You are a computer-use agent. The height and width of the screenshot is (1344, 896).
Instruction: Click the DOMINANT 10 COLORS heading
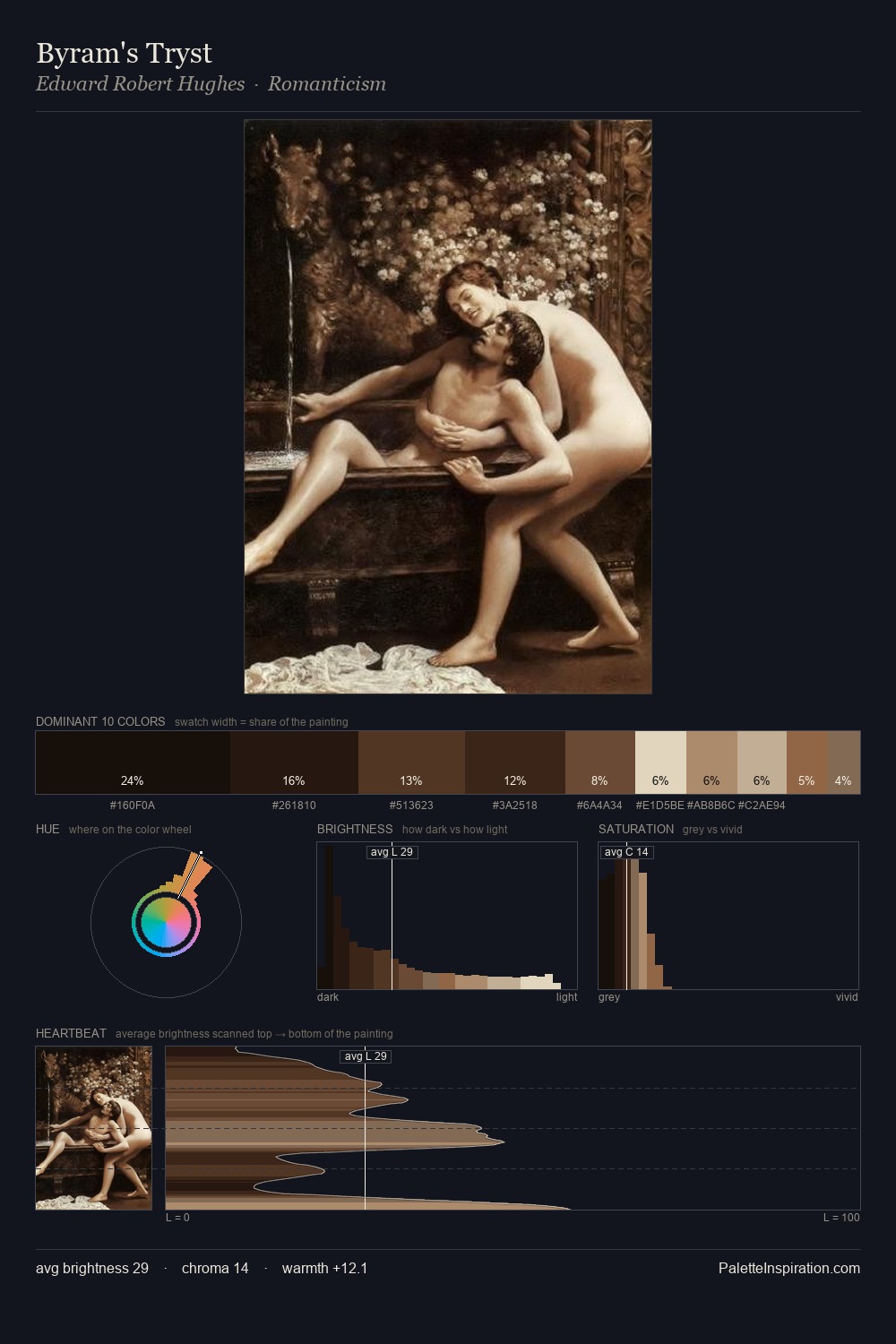coord(100,721)
